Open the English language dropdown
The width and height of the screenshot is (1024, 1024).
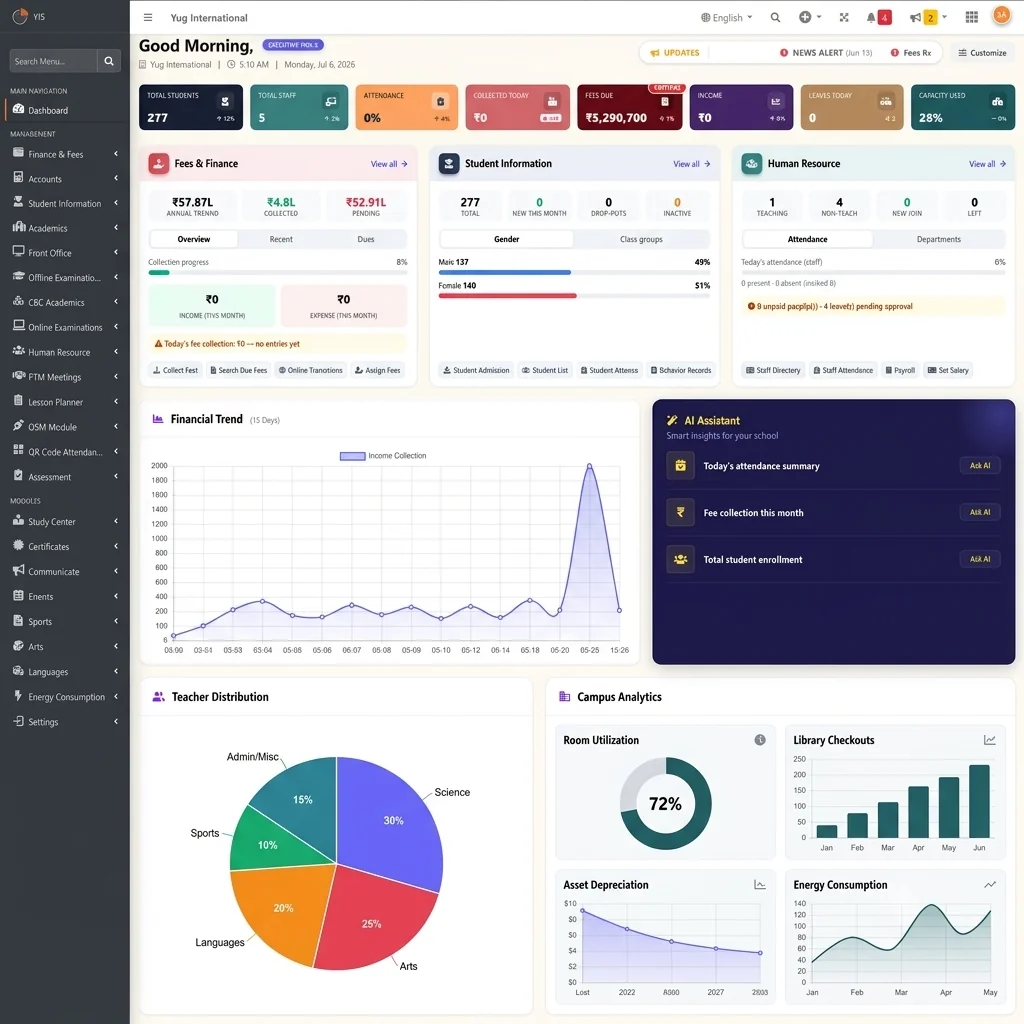point(727,18)
